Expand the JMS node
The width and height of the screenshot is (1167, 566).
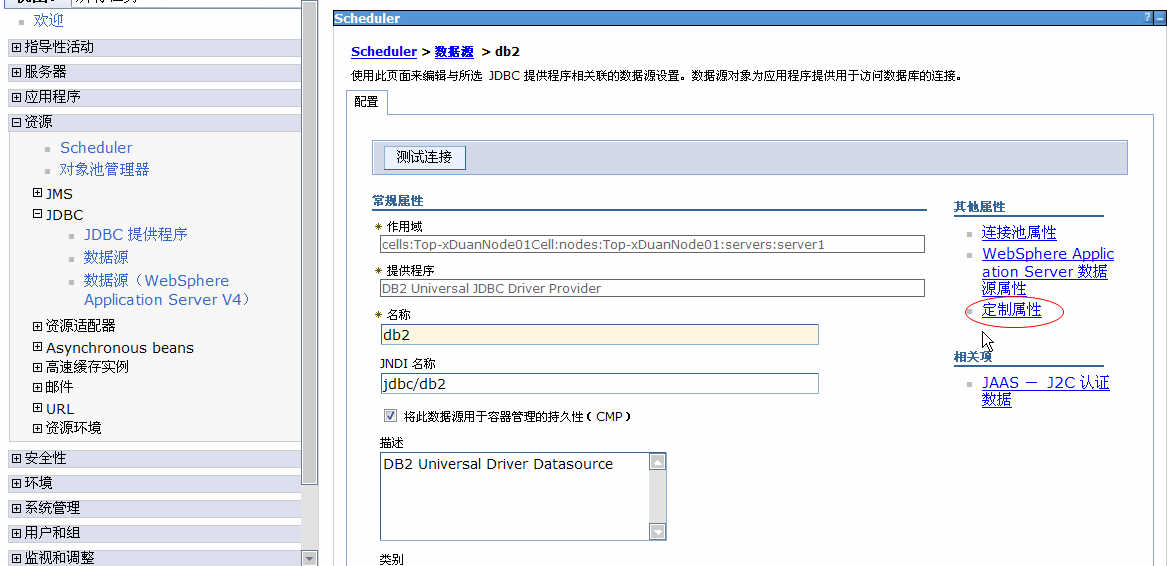[x=38, y=193]
